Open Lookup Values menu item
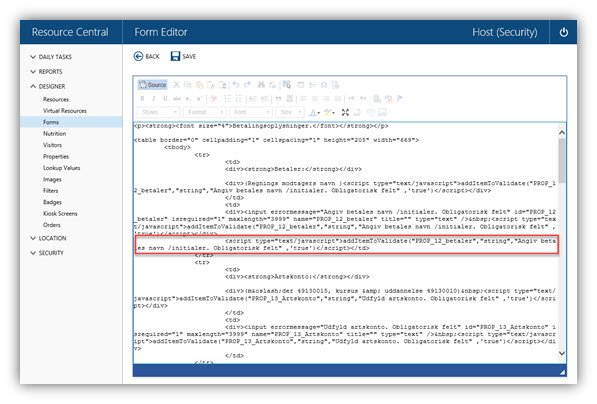The height and width of the screenshot is (404, 597). click(x=61, y=168)
